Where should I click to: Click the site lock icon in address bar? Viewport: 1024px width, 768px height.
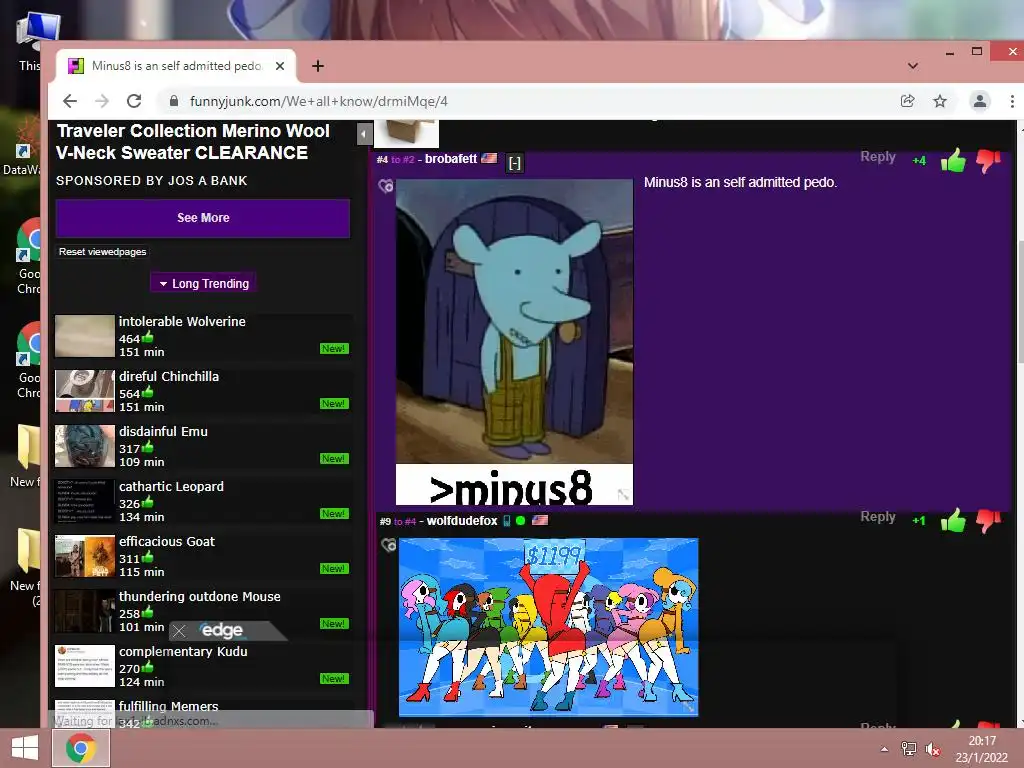pos(174,101)
